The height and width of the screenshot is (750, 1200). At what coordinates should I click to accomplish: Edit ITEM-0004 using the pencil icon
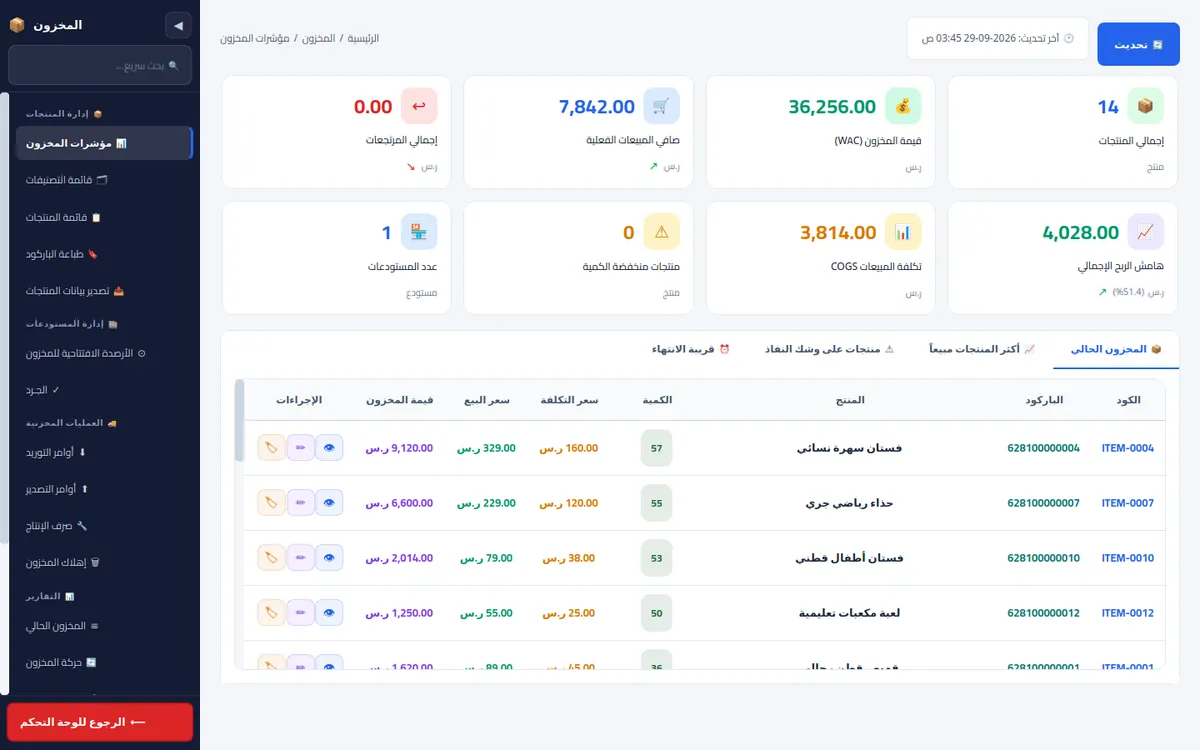click(x=300, y=448)
